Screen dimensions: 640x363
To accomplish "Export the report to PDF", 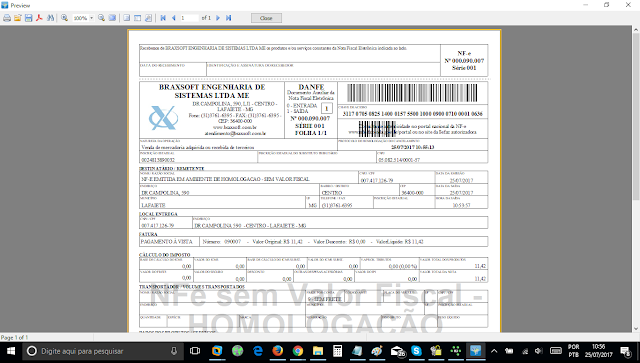I will coord(39,18).
